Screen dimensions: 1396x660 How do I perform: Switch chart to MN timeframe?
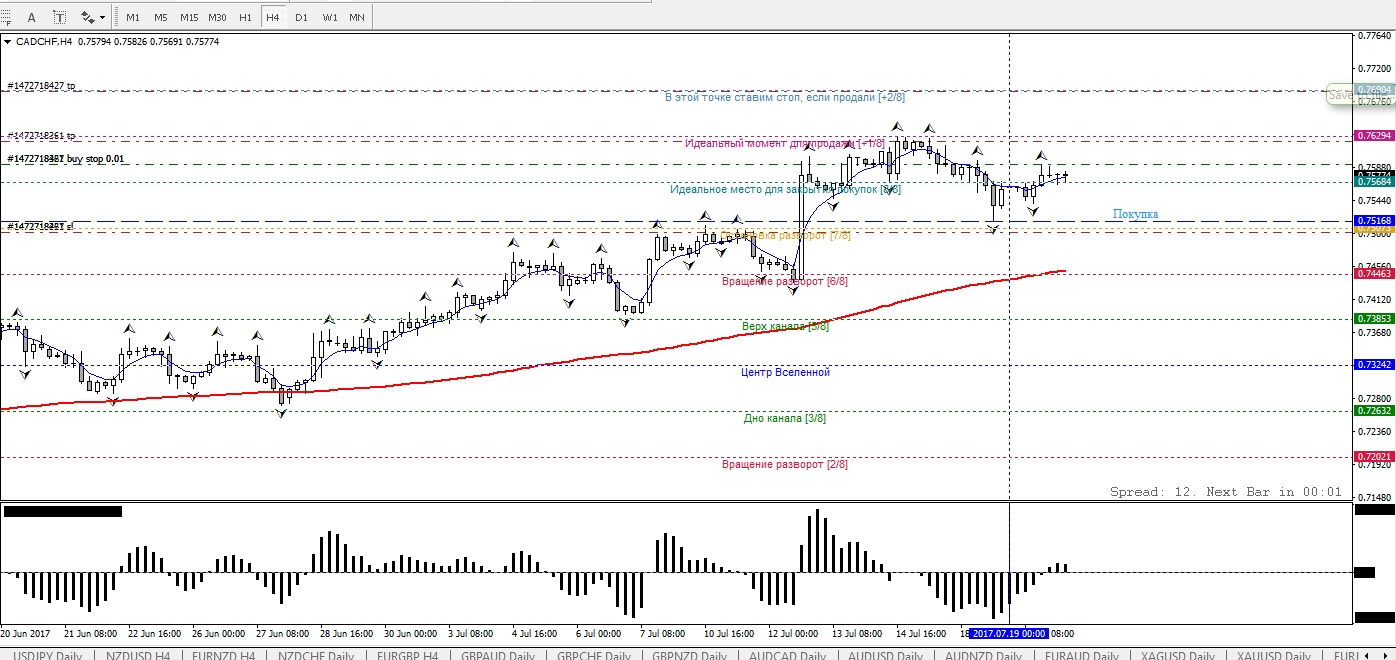357,17
